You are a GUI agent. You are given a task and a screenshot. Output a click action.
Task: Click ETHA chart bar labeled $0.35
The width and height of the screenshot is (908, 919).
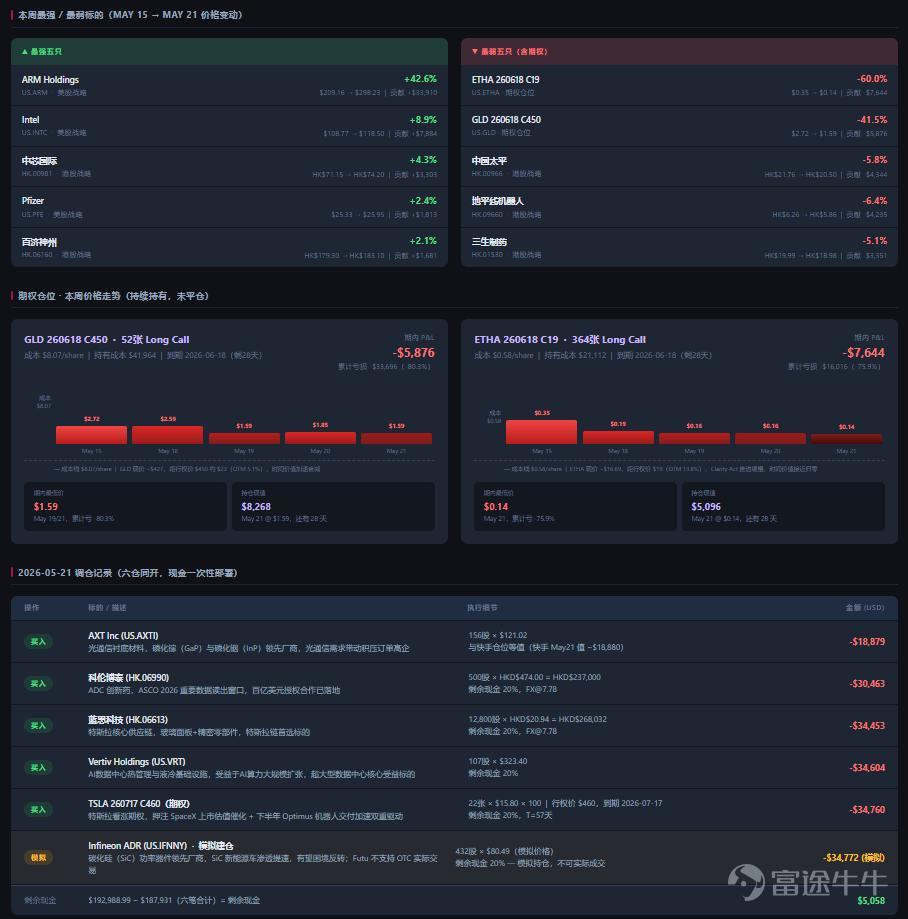(x=541, y=432)
